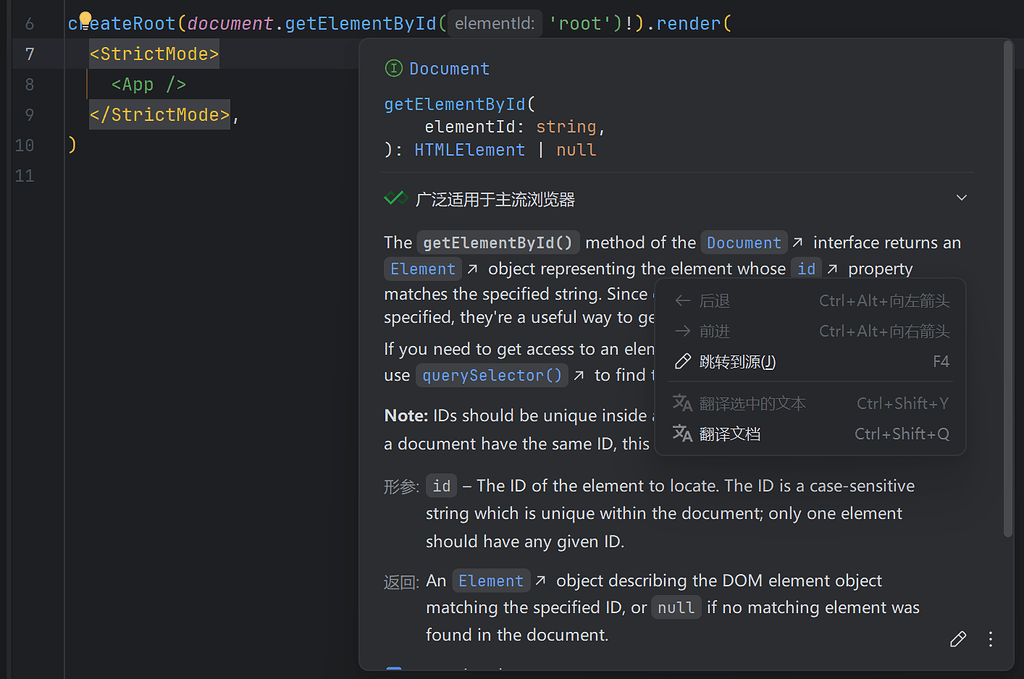Click the elementId: inlay hint in code
Image resolution: width=1024 pixels, height=679 pixels.
click(x=495, y=24)
